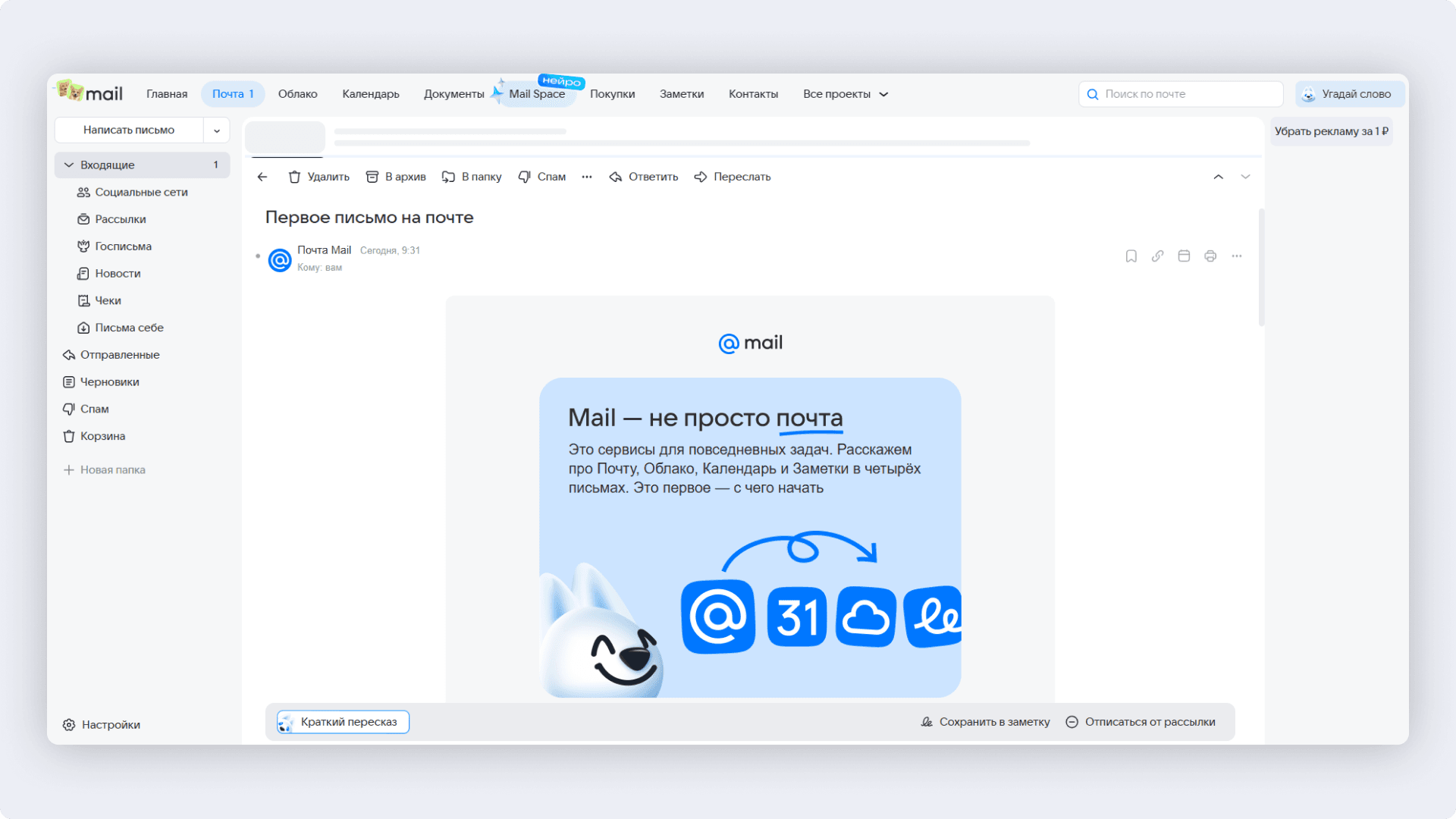Move the email to archive

coord(396,177)
